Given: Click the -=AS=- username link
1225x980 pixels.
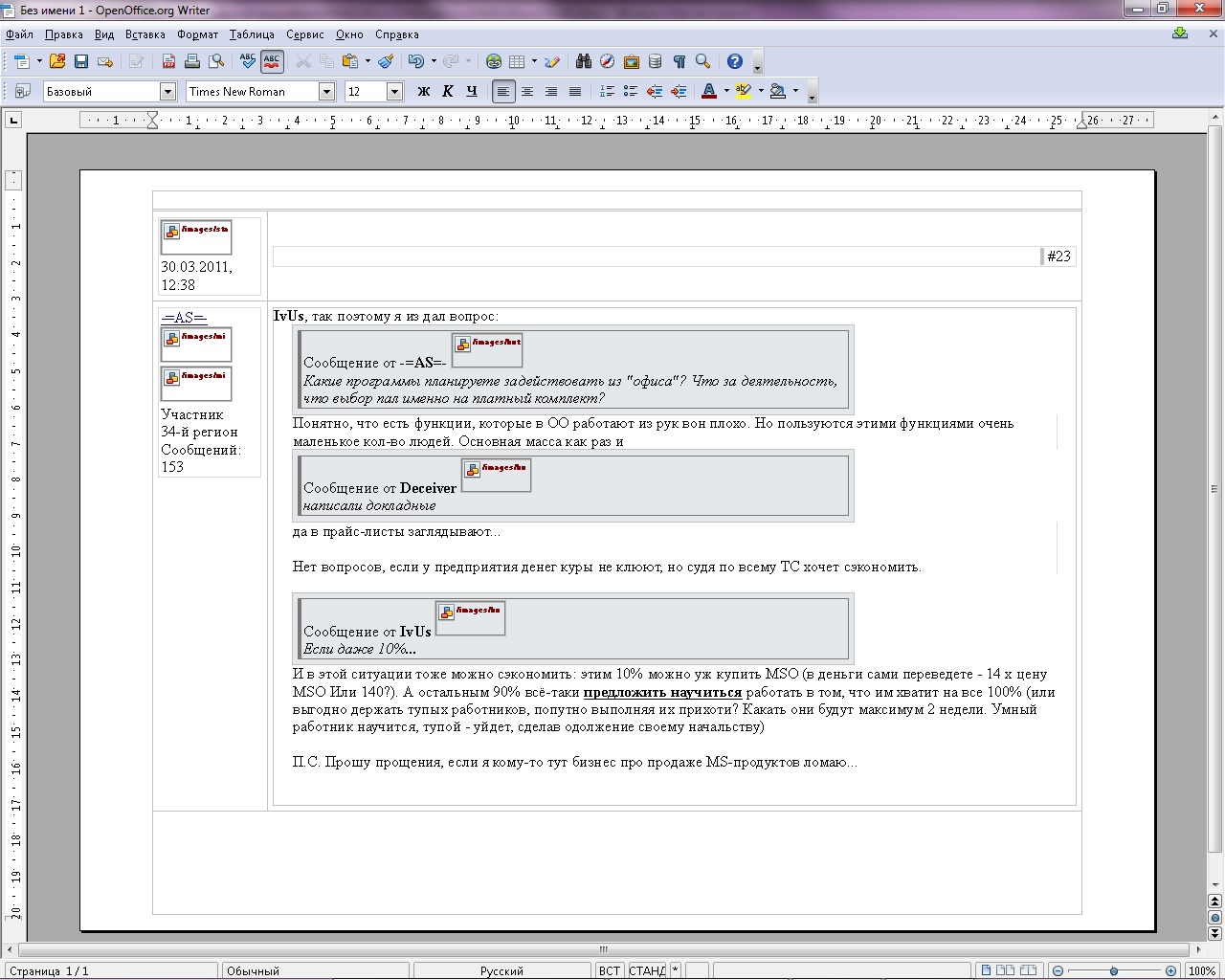Looking at the screenshot, I should [x=184, y=318].
